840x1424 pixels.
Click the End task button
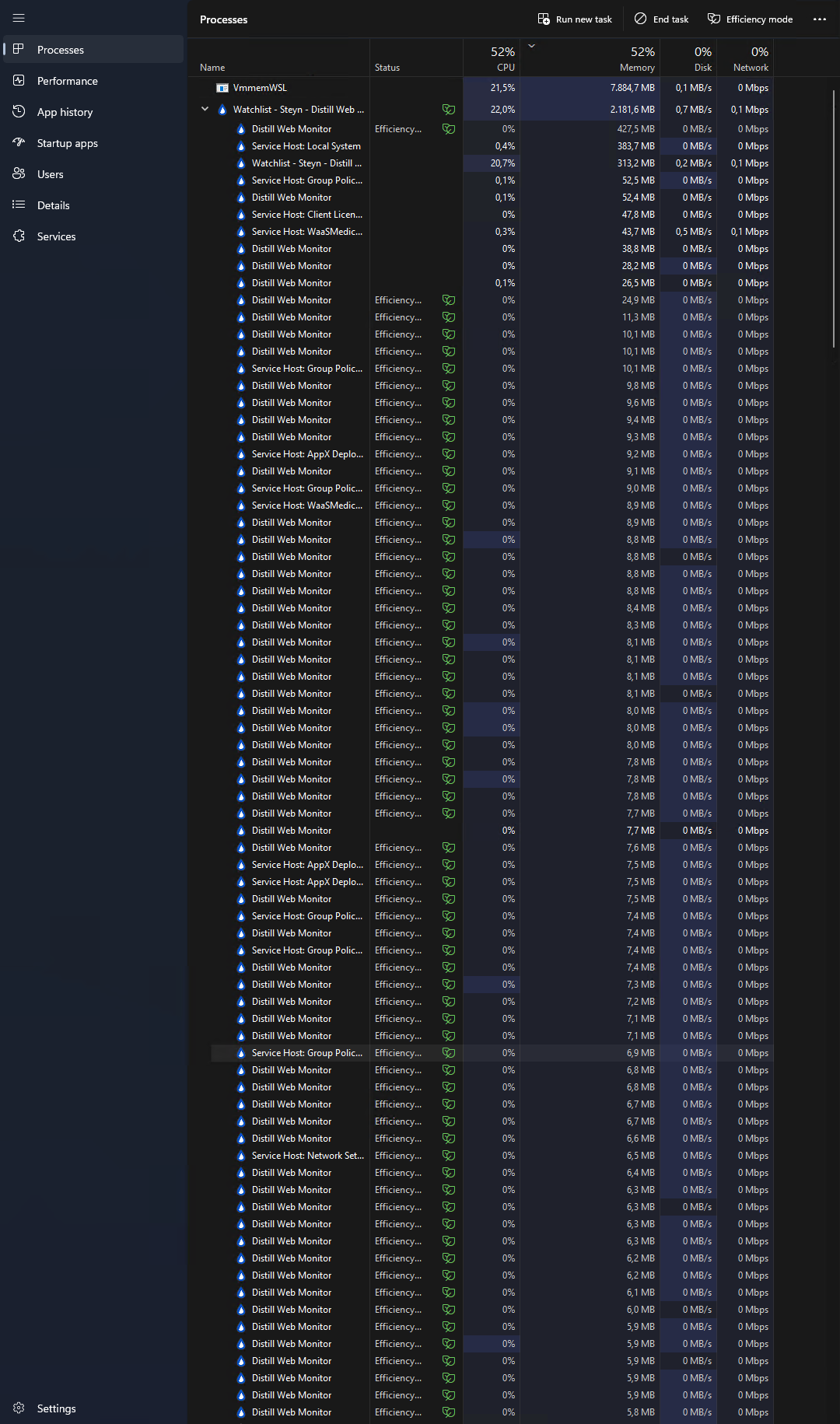point(662,19)
